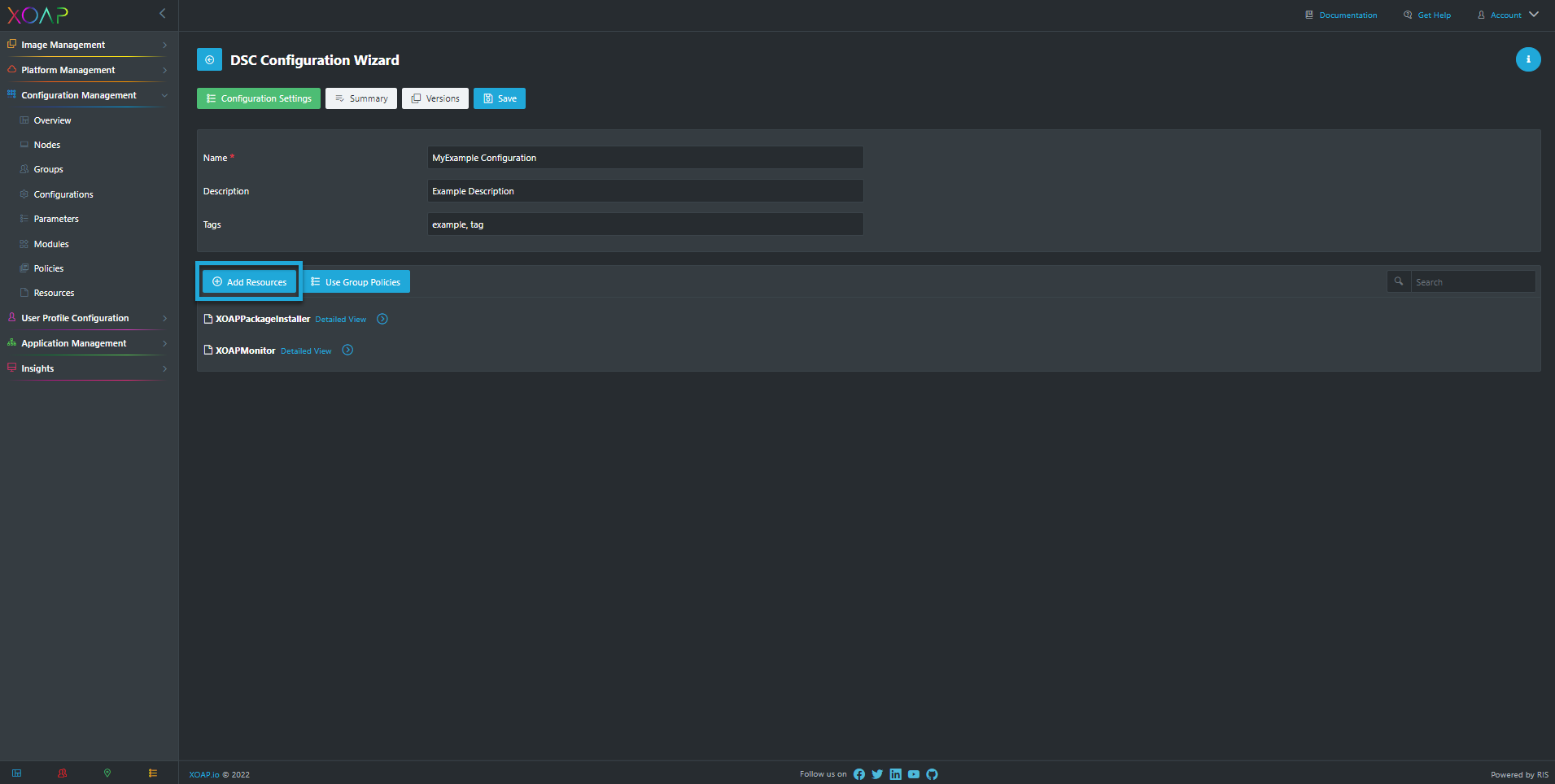The height and width of the screenshot is (784, 1555).
Task: Click the circled arrow next to XOAPPackageInstaller
Action: (382, 319)
